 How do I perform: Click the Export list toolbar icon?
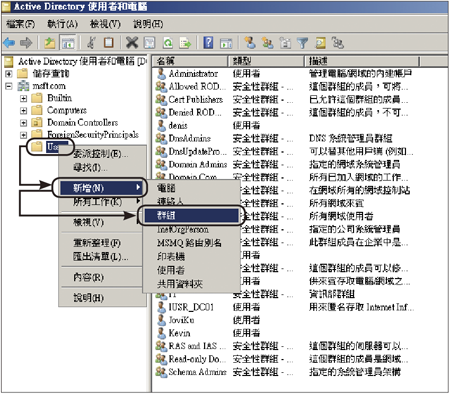185,43
